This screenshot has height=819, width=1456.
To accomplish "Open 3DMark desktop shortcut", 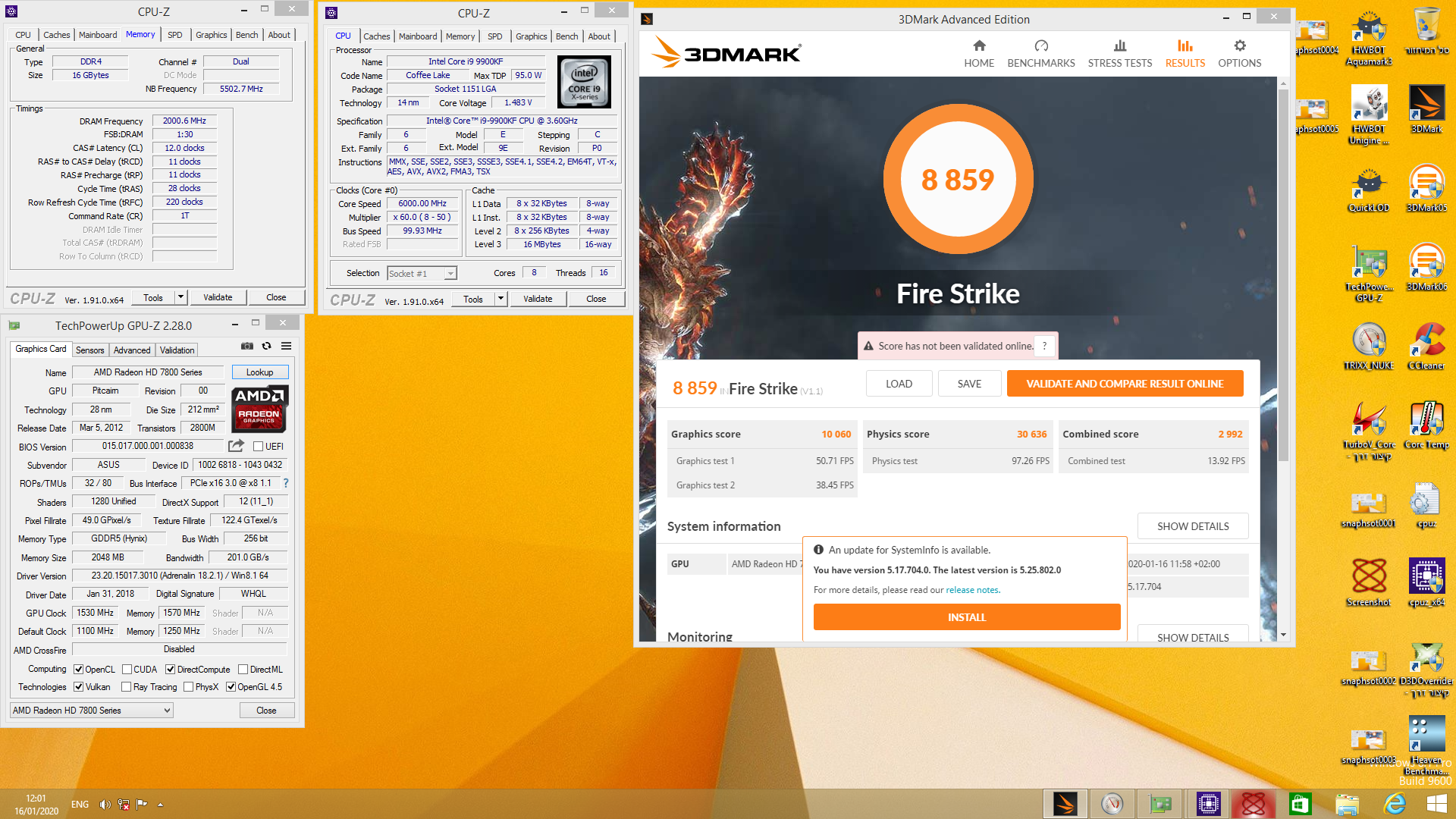I will point(1426,109).
